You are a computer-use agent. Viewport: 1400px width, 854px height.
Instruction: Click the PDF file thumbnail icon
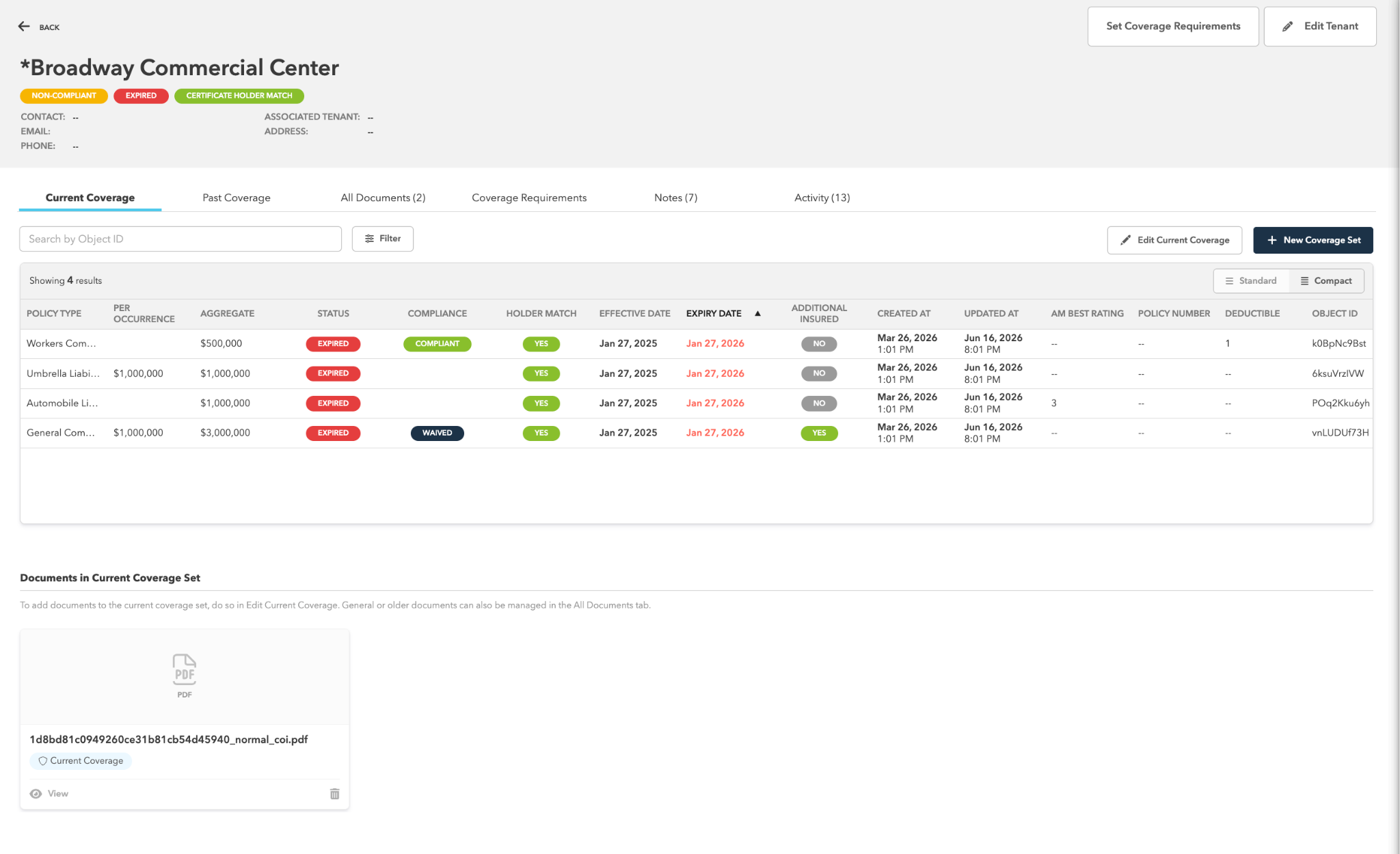point(185,669)
